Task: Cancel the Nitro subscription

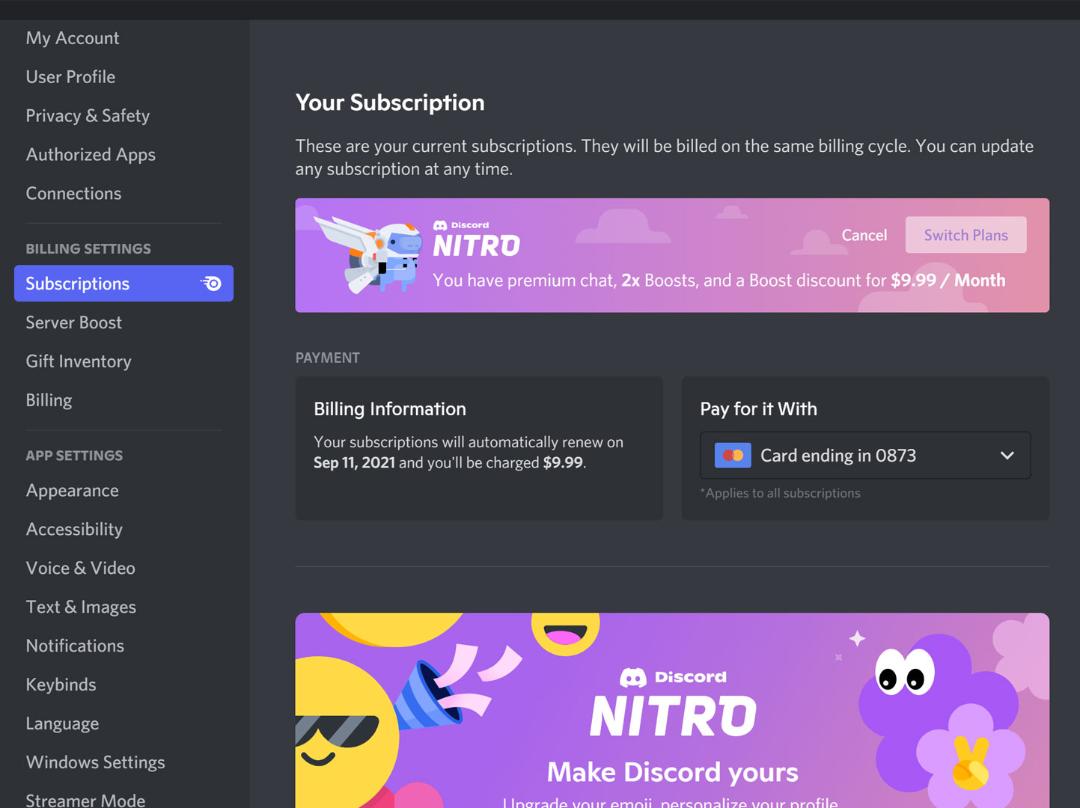Action: pos(864,235)
